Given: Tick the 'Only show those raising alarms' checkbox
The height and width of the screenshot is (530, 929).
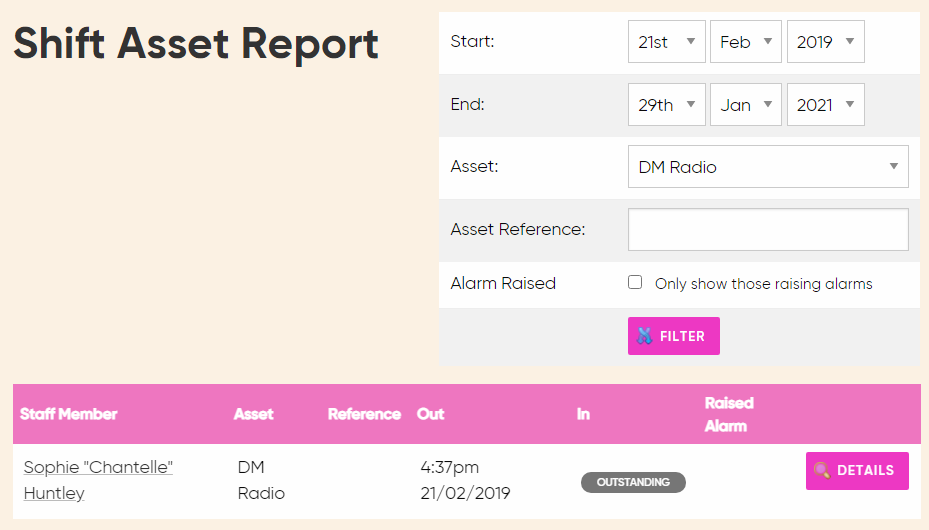Looking at the screenshot, I should (x=635, y=283).
